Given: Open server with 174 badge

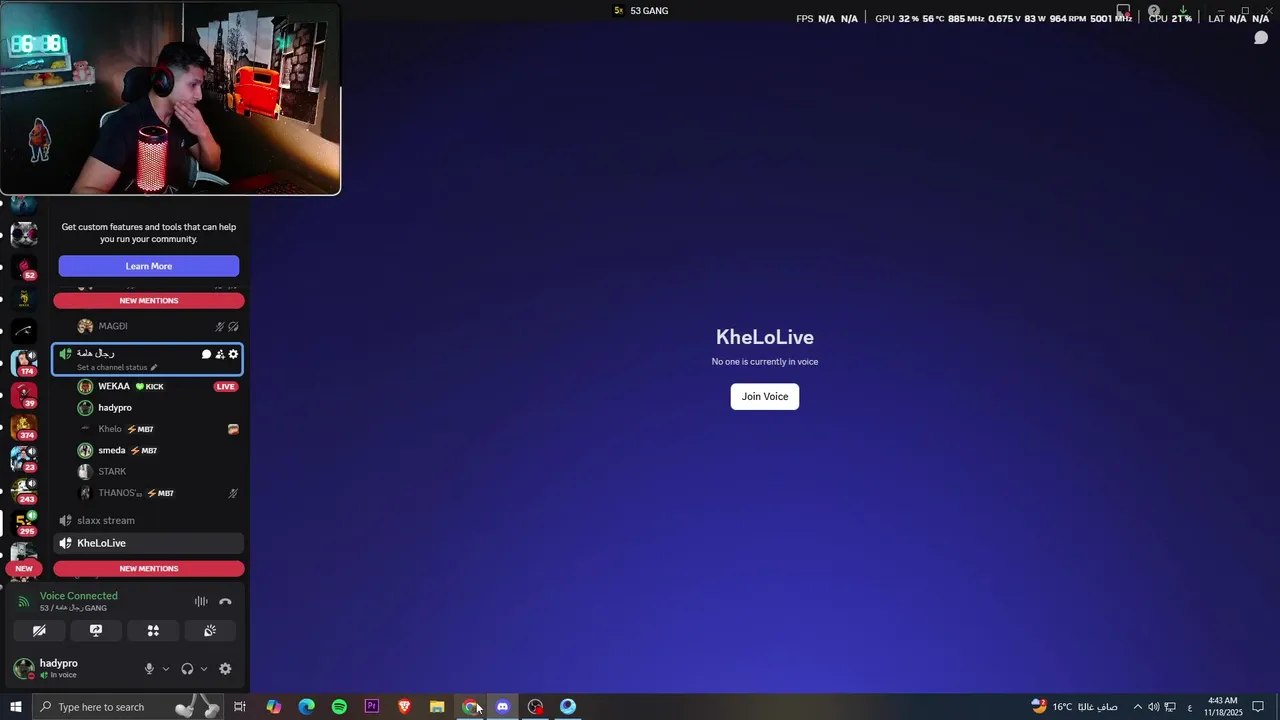Looking at the screenshot, I should click(24, 362).
